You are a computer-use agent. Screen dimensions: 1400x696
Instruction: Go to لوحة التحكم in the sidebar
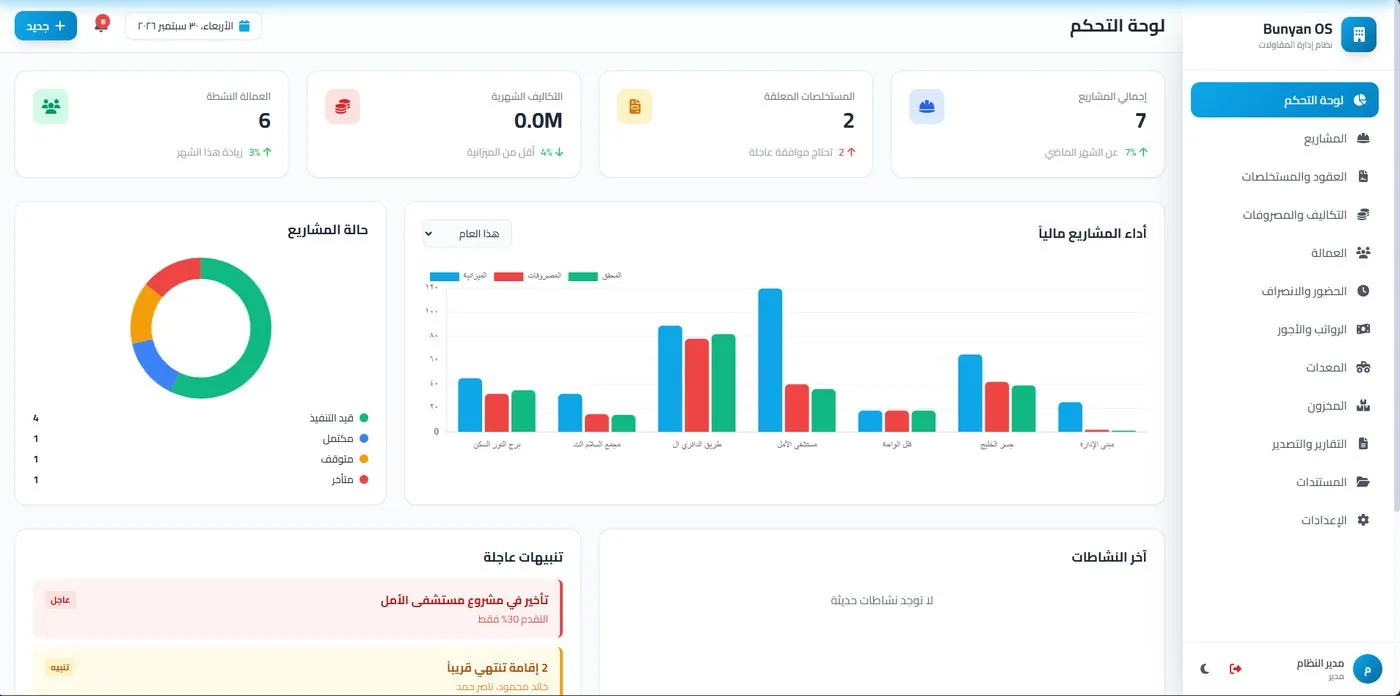1286,100
